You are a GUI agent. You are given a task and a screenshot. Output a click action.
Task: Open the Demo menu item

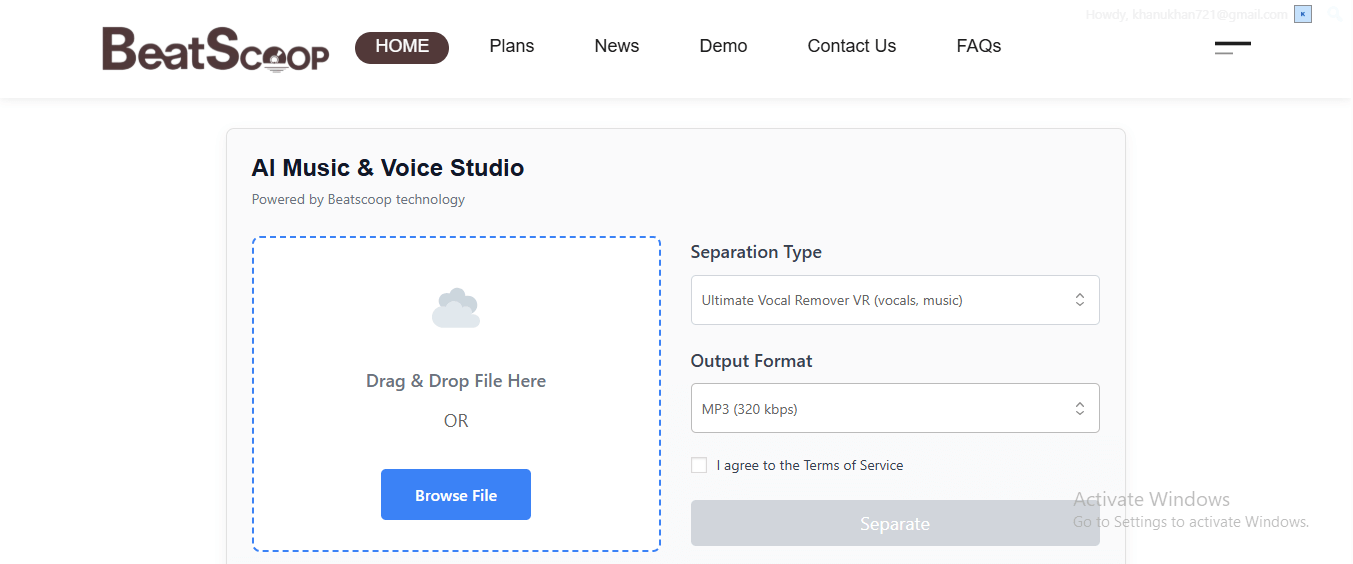click(x=723, y=47)
